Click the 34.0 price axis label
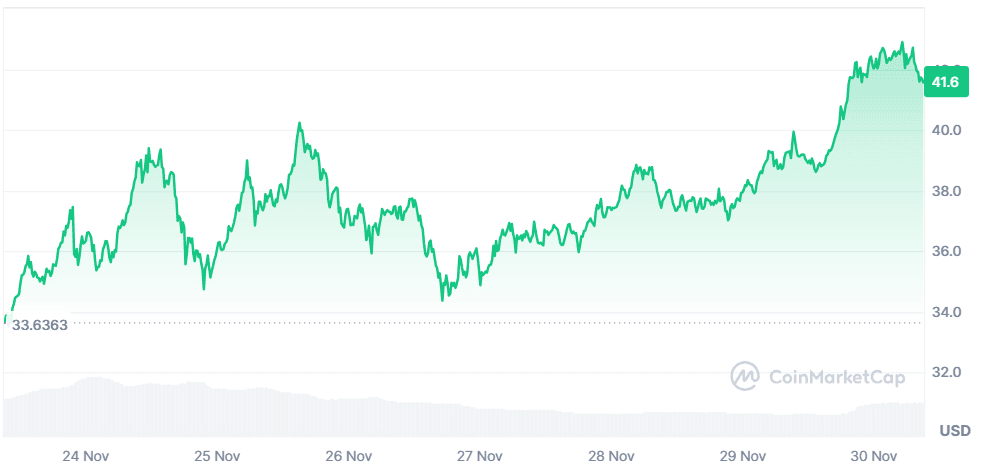The height and width of the screenshot is (467, 983). [945, 312]
